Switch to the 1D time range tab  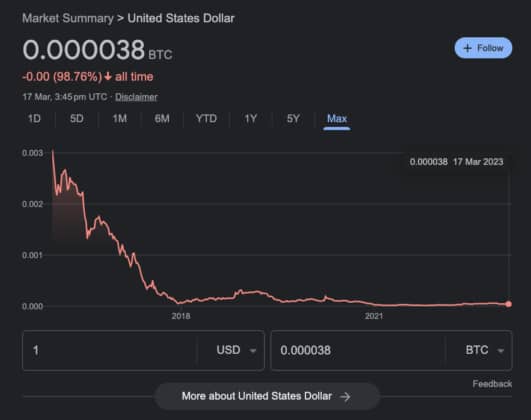tap(34, 119)
